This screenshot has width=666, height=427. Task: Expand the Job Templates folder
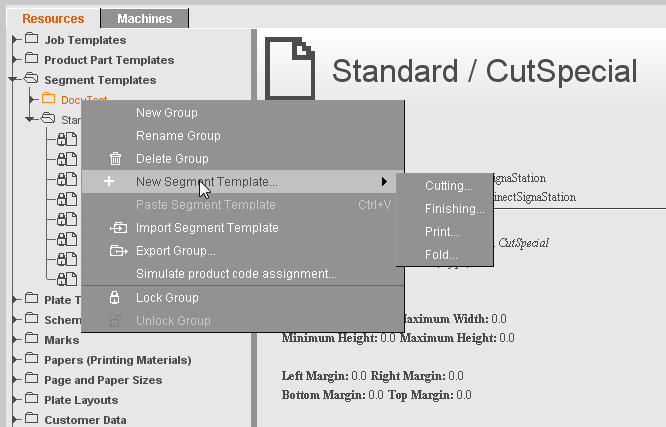15,40
